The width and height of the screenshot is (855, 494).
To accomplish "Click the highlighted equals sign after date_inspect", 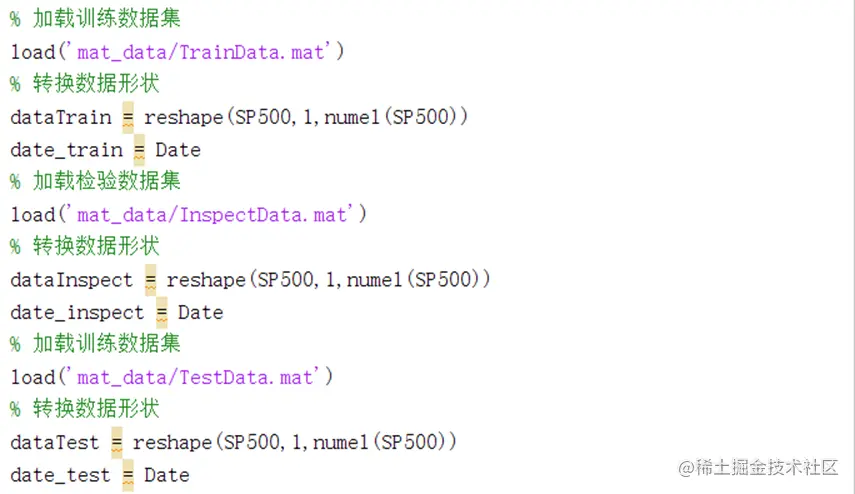I will [162, 313].
